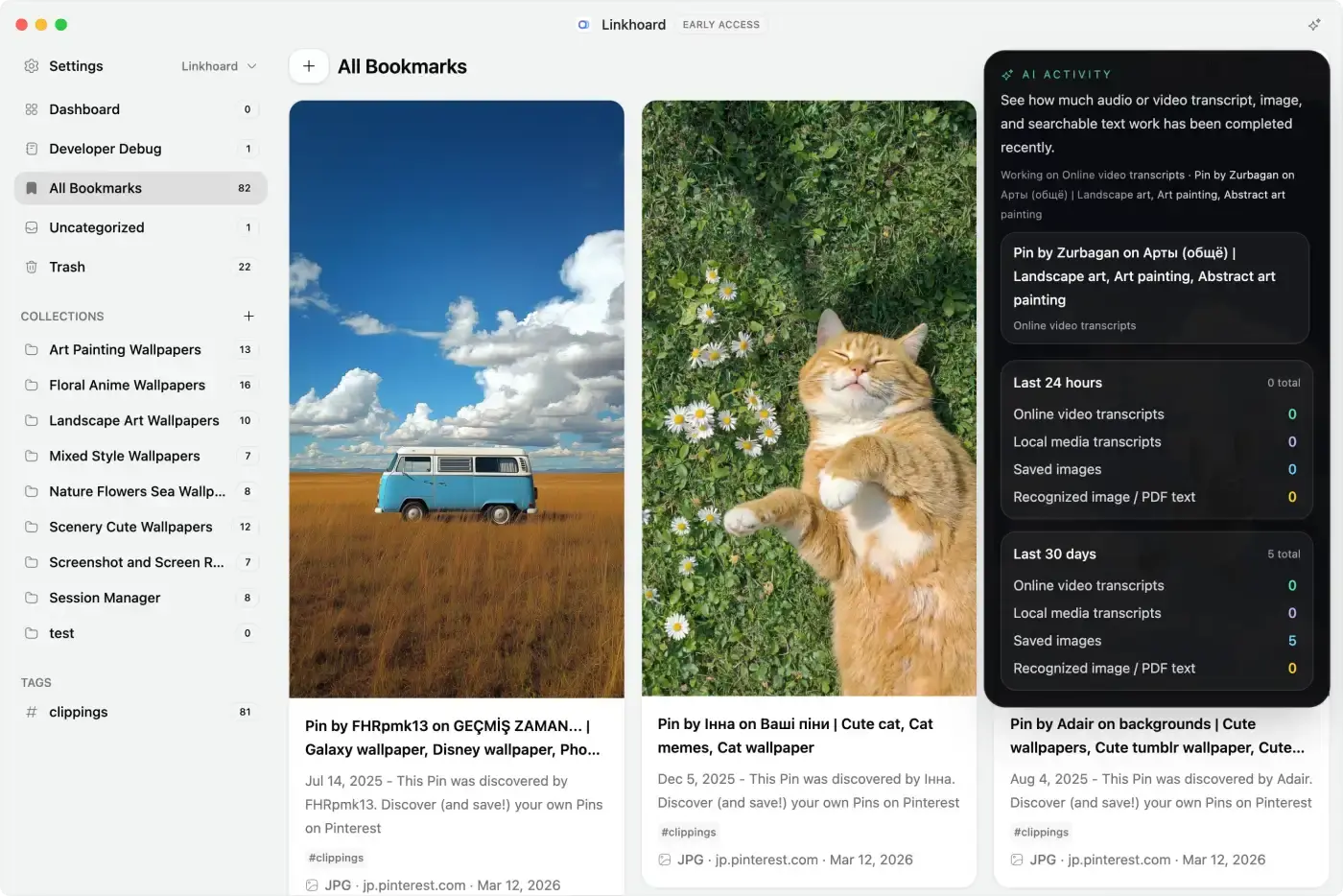
Task: Click Saved images row in Last 30 days
Action: click(1154, 641)
